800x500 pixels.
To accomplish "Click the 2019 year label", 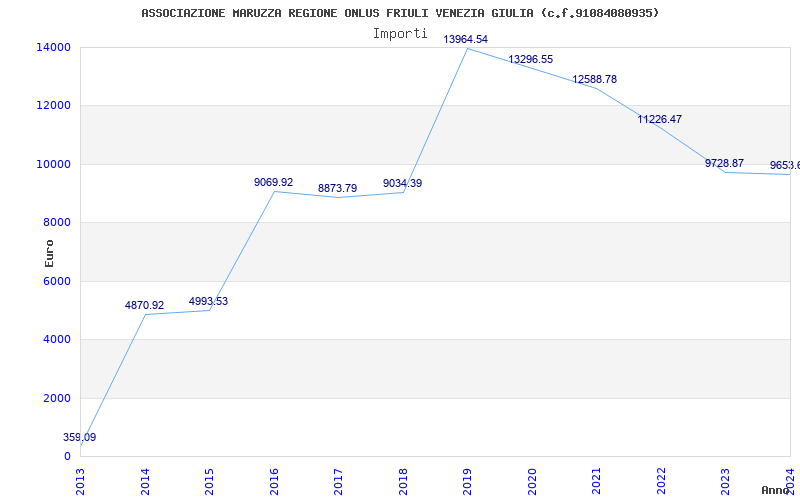I will tap(467, 481).
